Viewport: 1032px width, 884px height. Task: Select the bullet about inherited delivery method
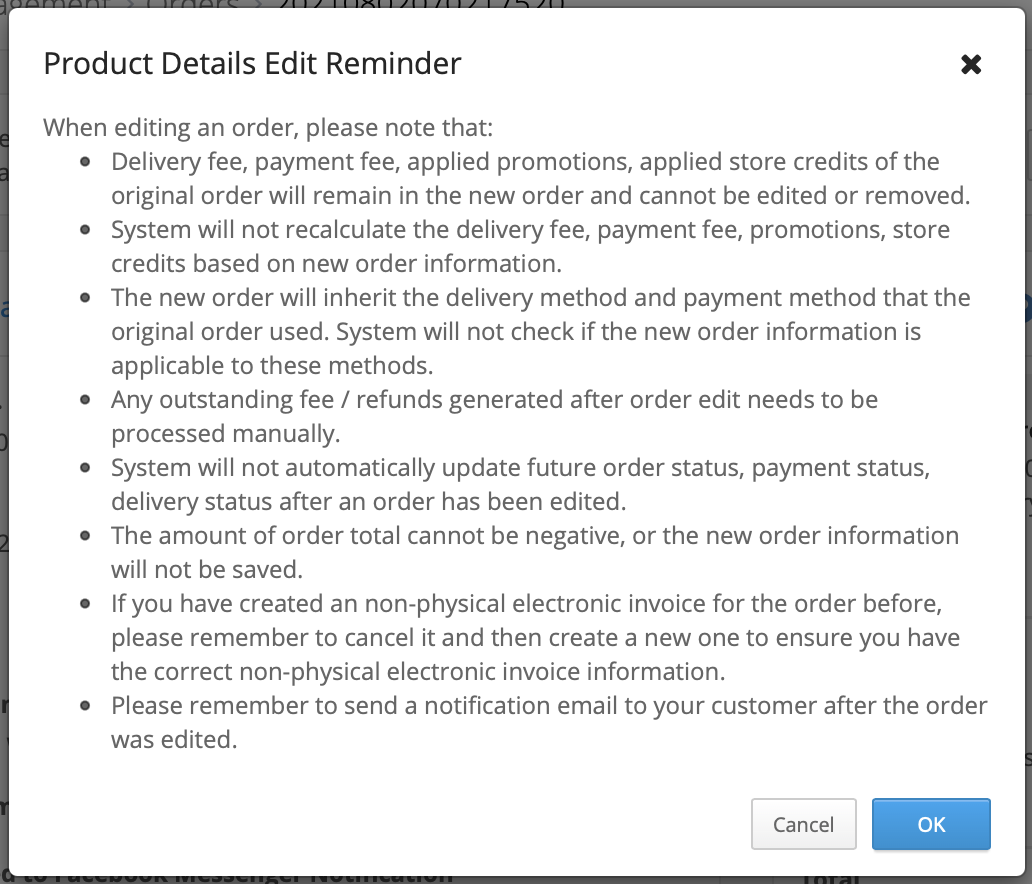point(541,331)
